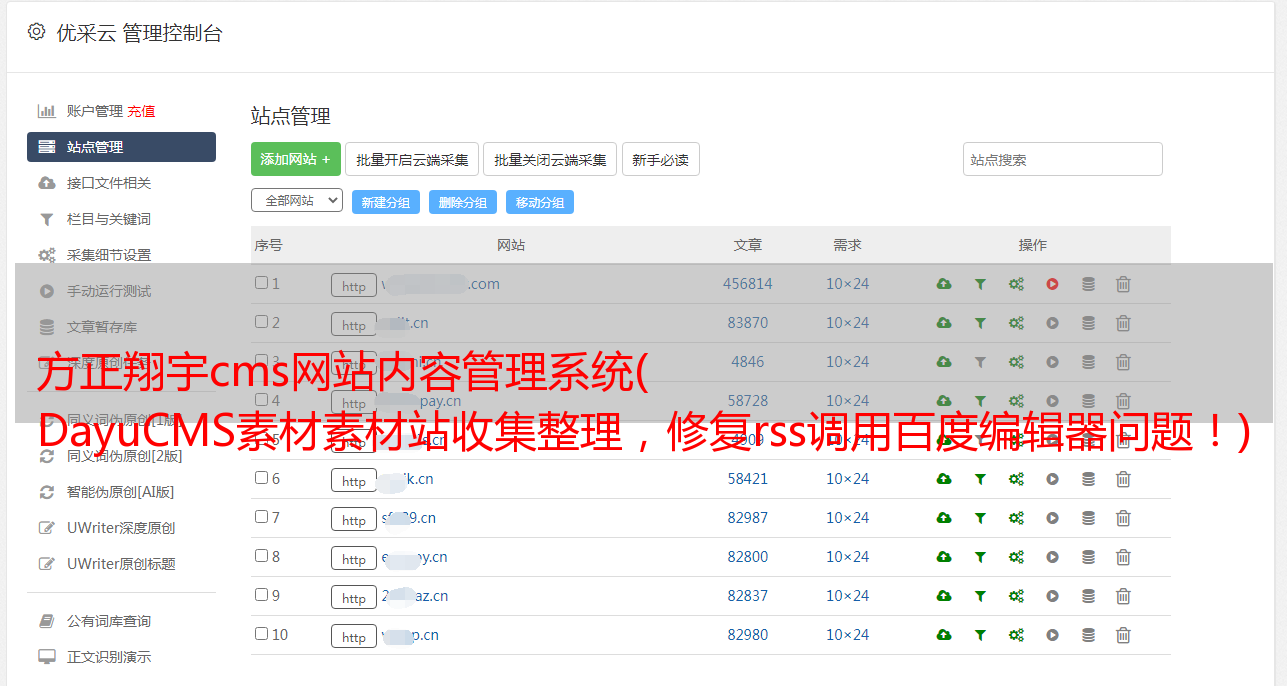
Task: Click the http badge in row 7
Action: (354, 519)
